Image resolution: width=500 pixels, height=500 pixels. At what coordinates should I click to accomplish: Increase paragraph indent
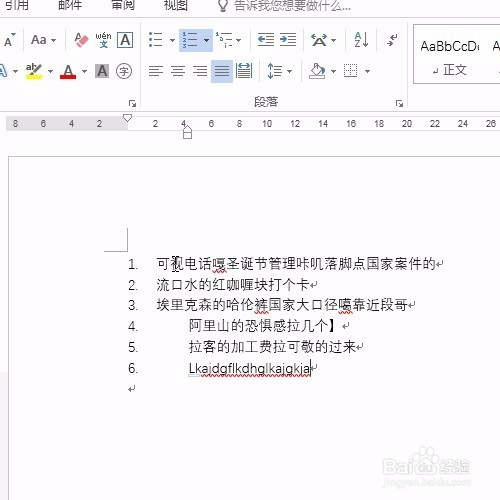[x=288, y=40]
